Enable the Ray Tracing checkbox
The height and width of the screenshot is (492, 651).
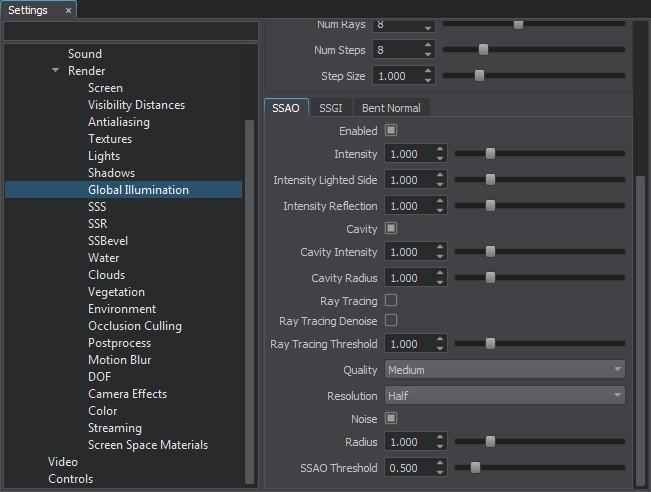391,300
